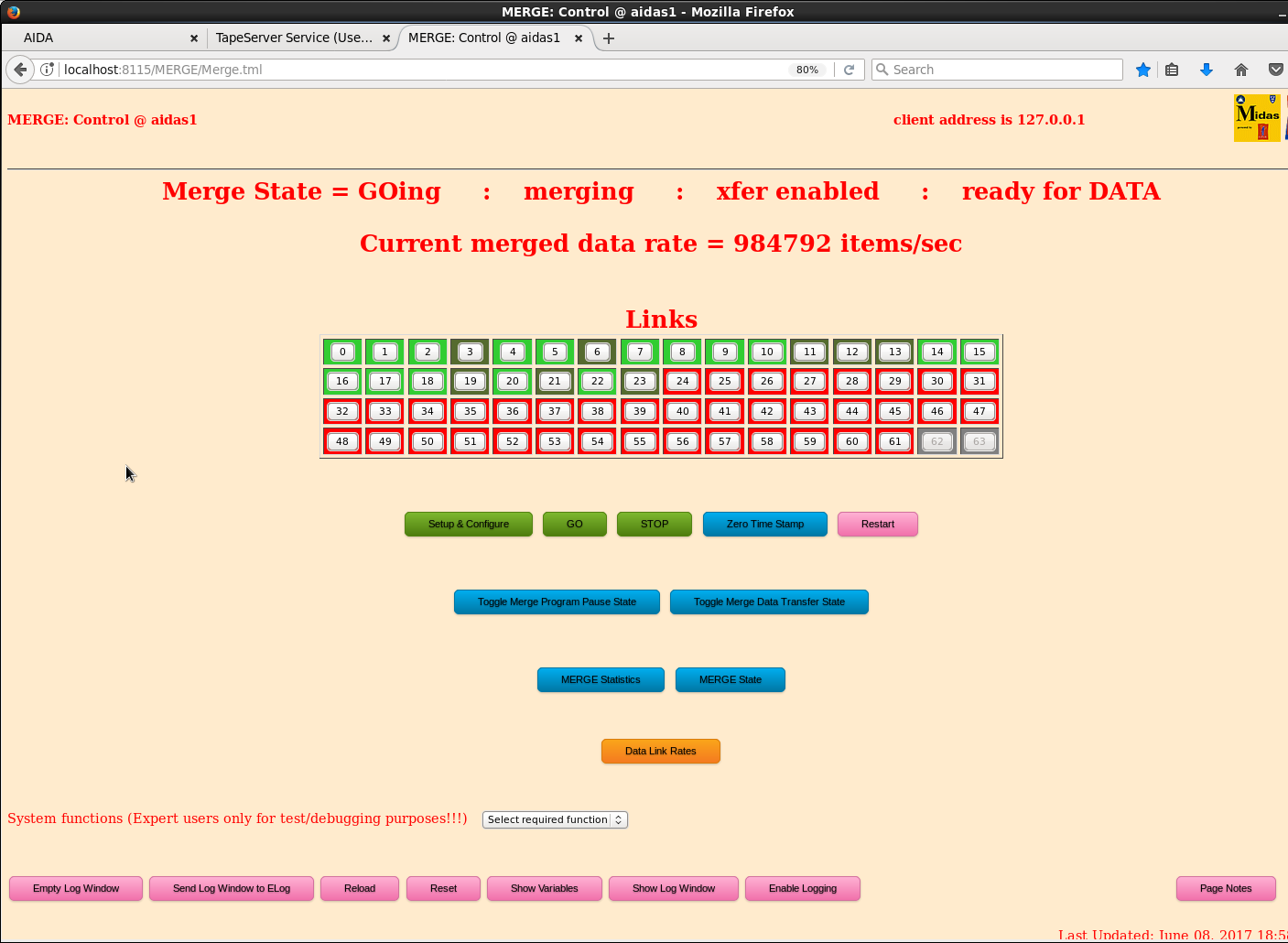The image size is (1288, 943).
Task: Switch to the AIDA tab
Action: 101,38
